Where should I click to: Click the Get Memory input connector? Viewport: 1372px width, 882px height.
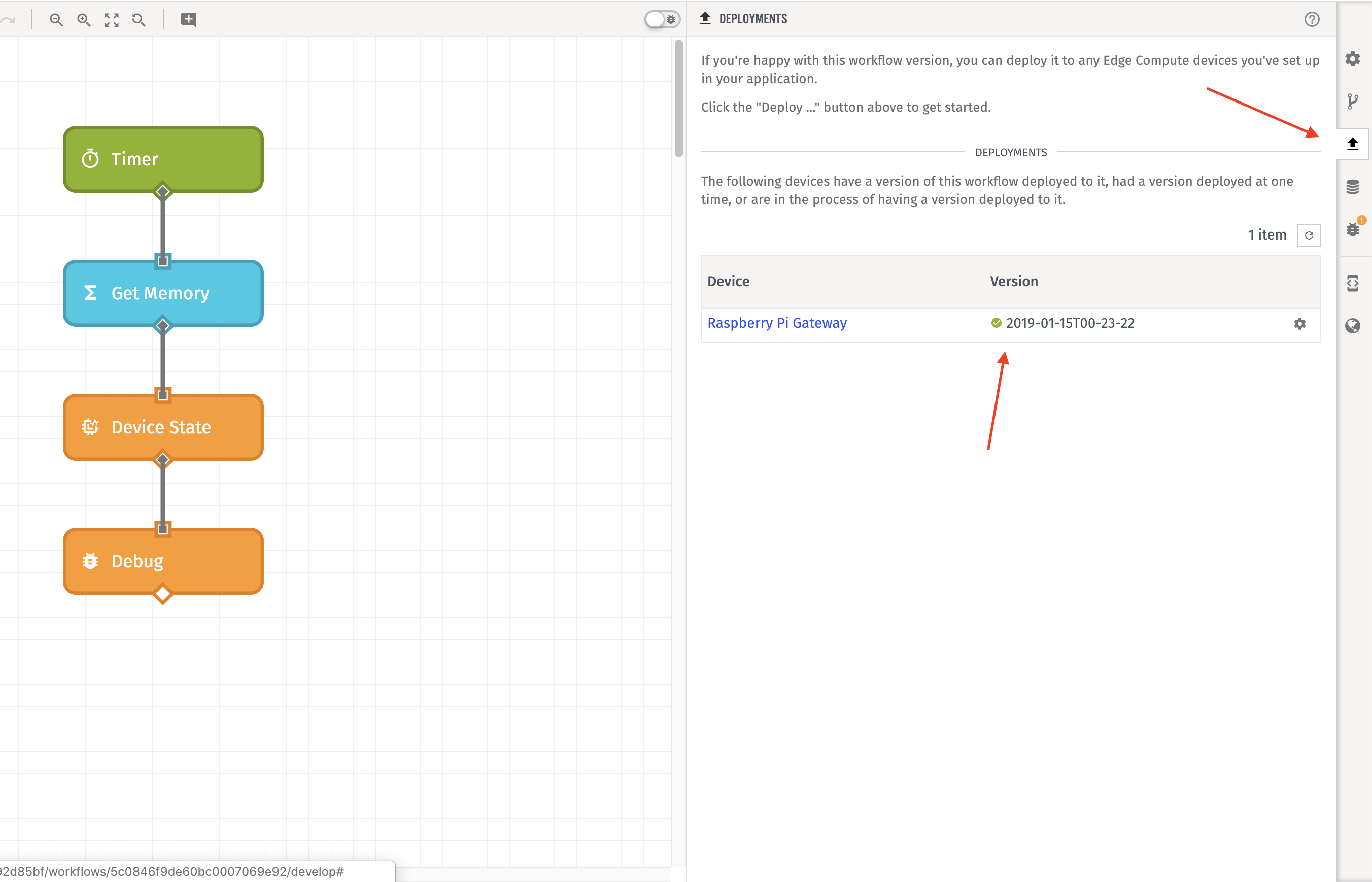click(163, 261)
